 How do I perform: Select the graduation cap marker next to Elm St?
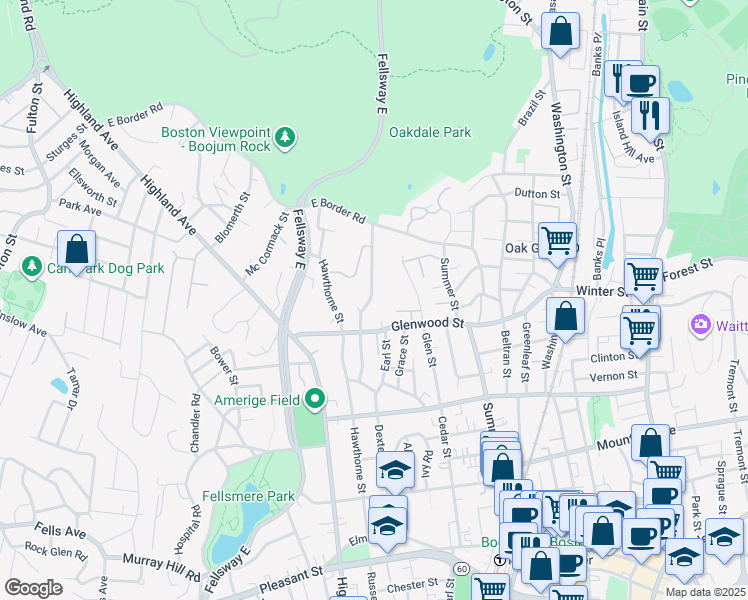pyautogui.click(x=387, y=528)
